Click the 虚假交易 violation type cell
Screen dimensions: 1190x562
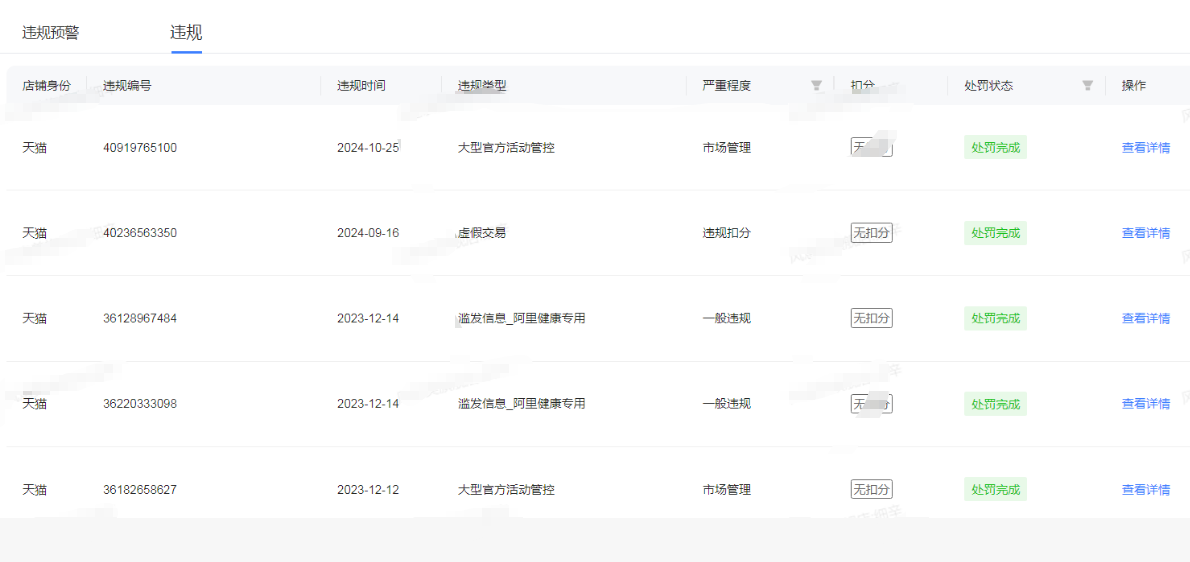coord(482,233)
